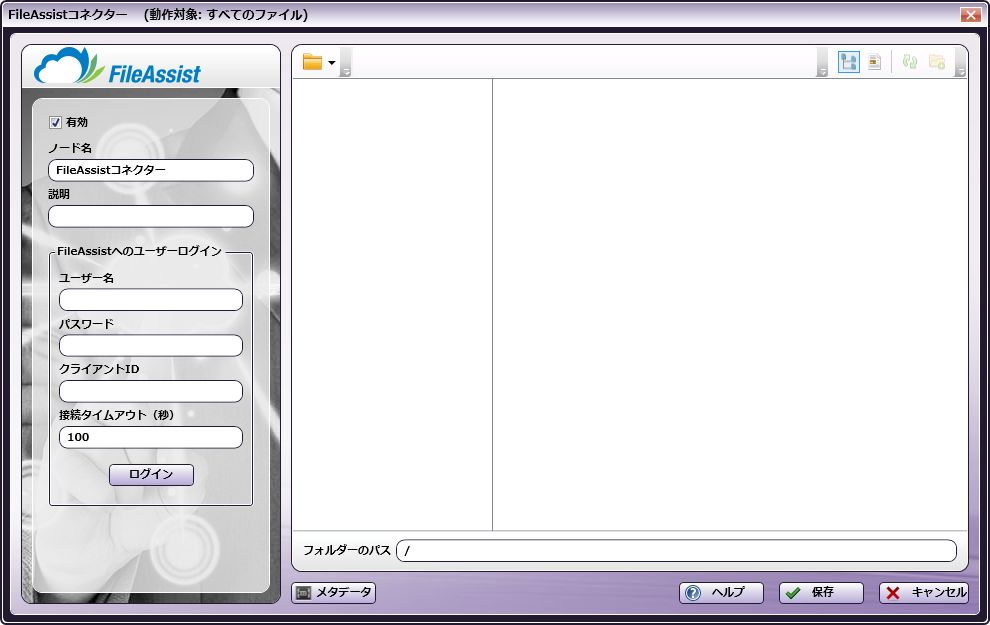The height and width of the screenshot is (625, 990).
Task: Click the ヘルプ button
Action: (721, 593)
